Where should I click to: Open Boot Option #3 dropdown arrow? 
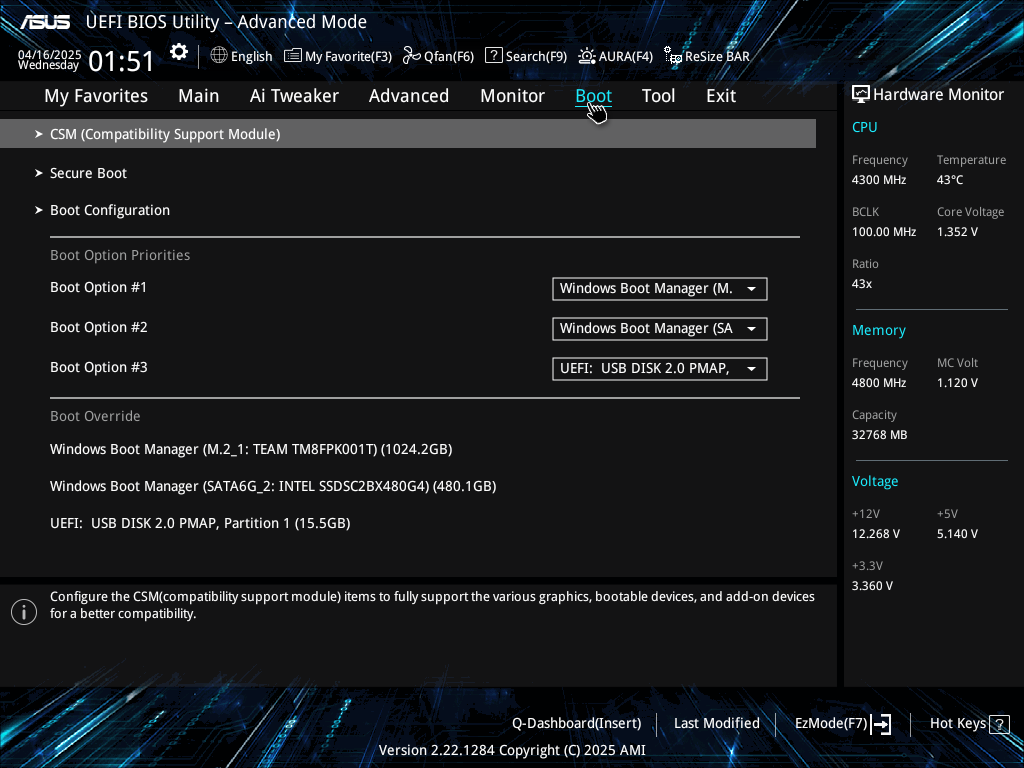pyautogui.click(x=752, y=369)
